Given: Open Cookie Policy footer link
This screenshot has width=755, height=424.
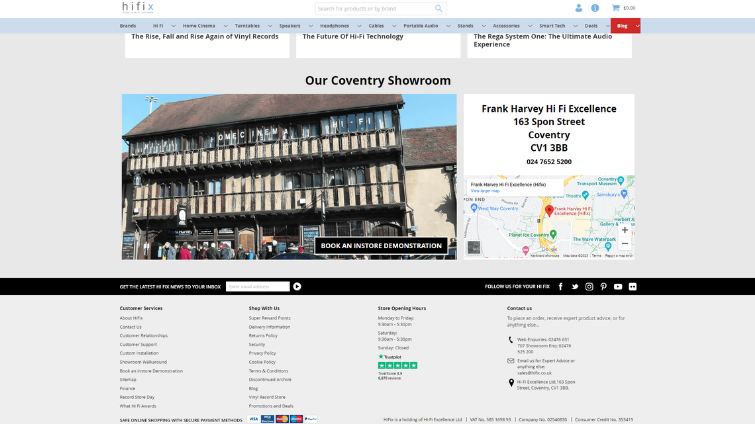Looking at the screenshot, I should 262,362.
